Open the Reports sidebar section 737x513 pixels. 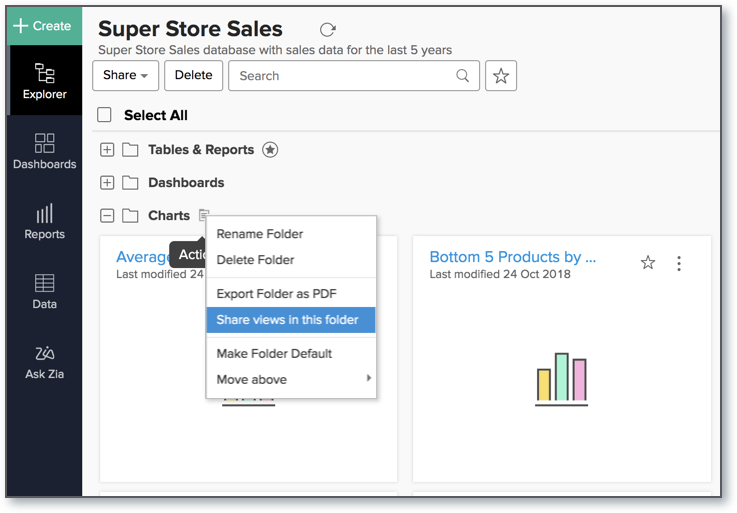[44, 221]
